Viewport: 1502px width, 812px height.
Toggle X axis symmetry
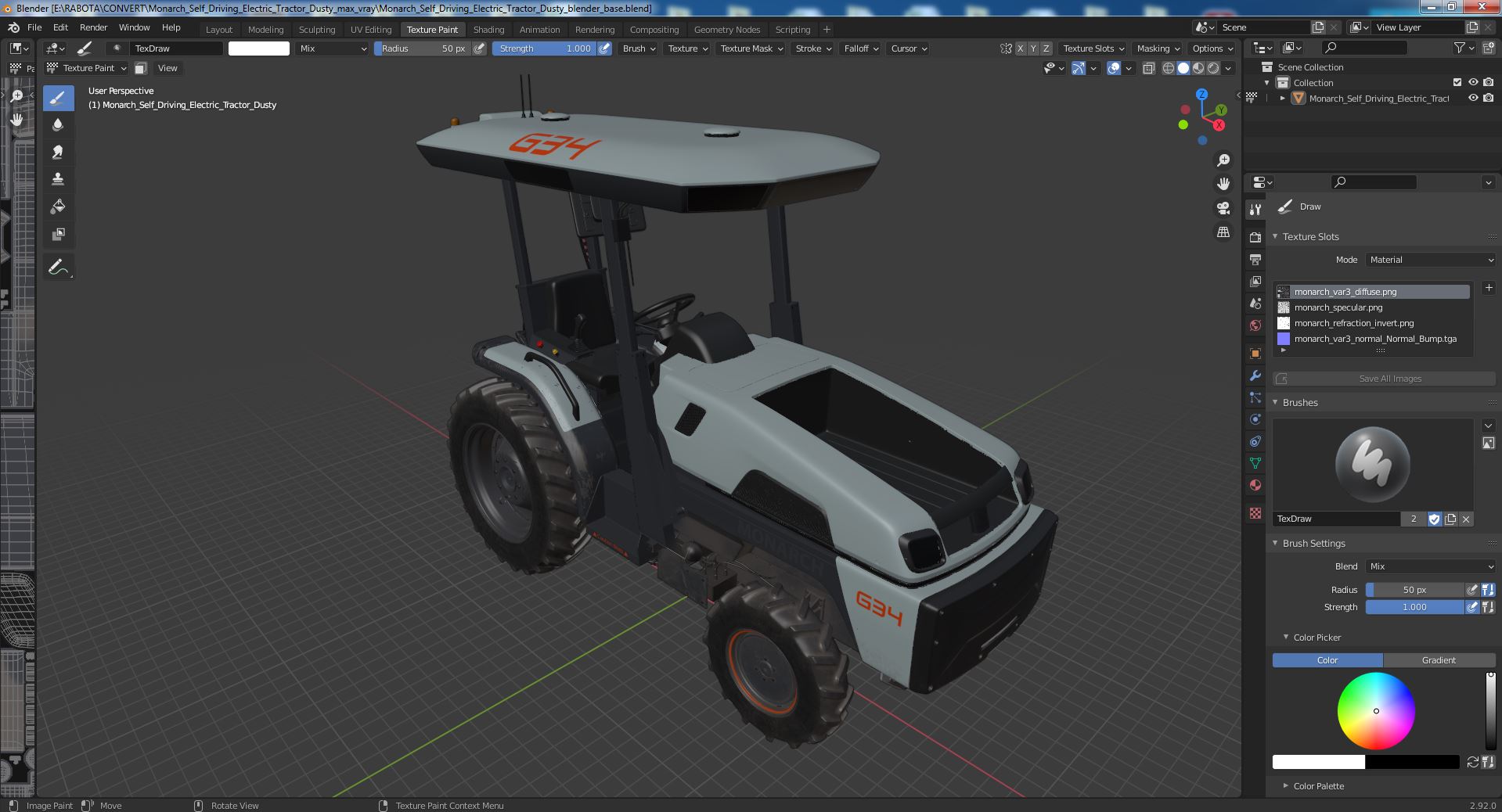point(1020,49)
